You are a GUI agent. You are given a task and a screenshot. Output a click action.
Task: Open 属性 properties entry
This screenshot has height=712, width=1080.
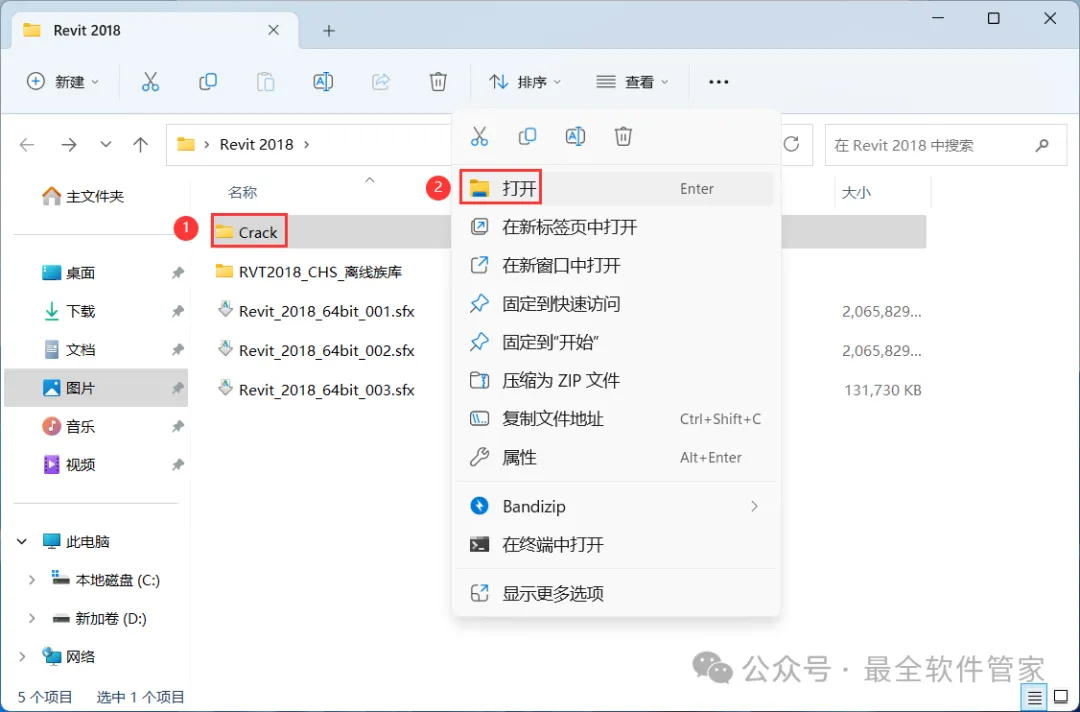[x=616, y=457]
